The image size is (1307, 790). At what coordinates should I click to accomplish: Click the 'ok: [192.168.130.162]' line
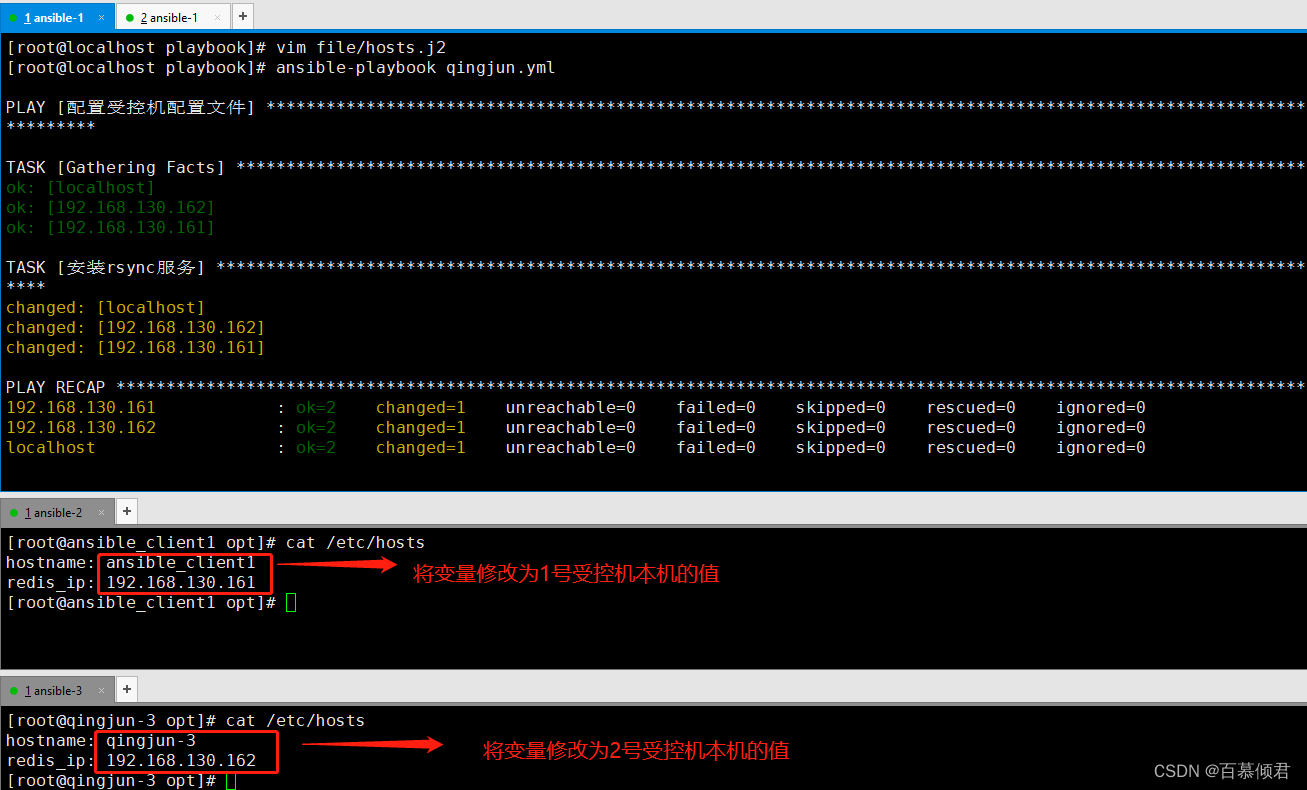(110, 208)
